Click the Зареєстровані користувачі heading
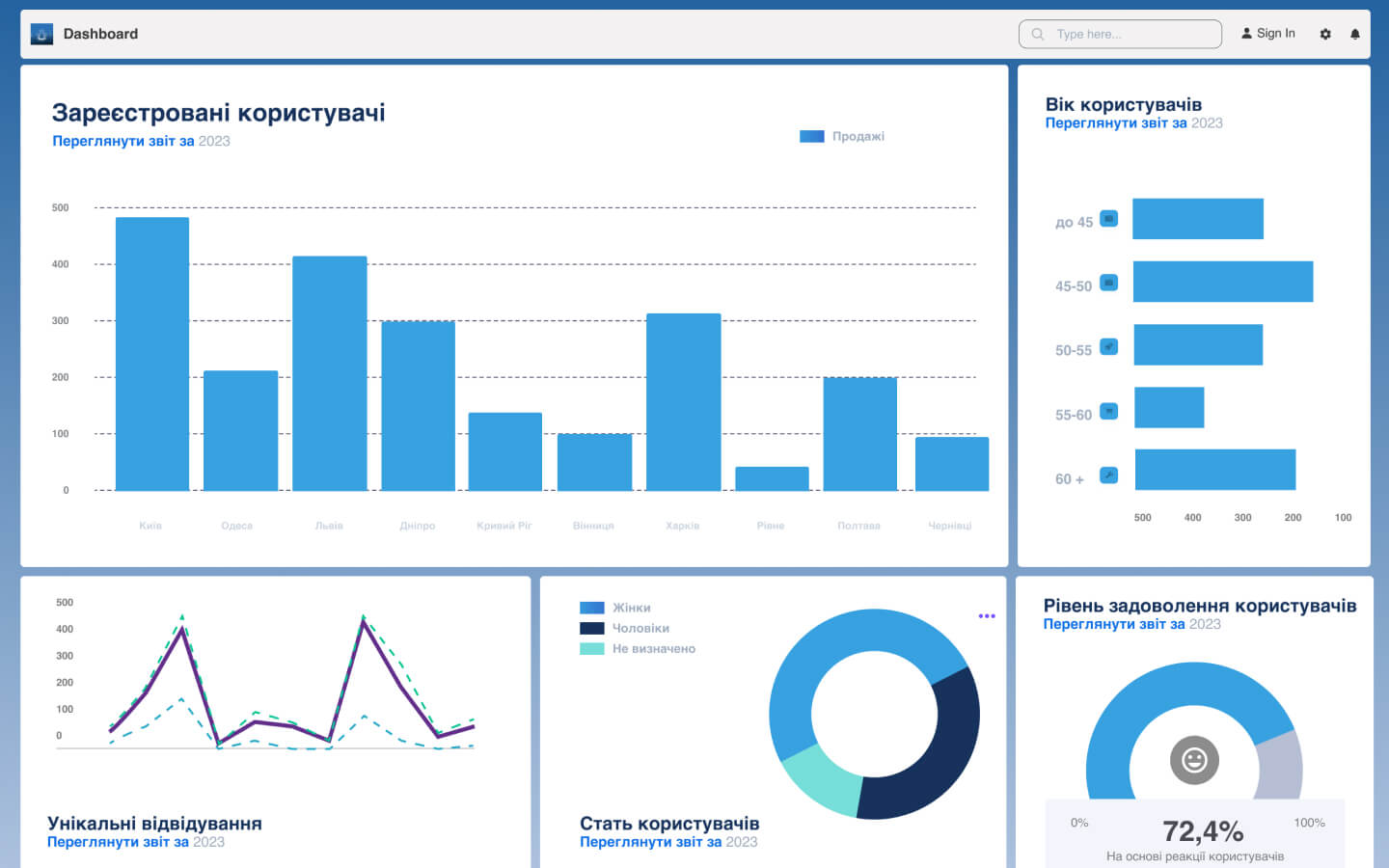This screenshot has height=868, width=1389. [219, 113]
